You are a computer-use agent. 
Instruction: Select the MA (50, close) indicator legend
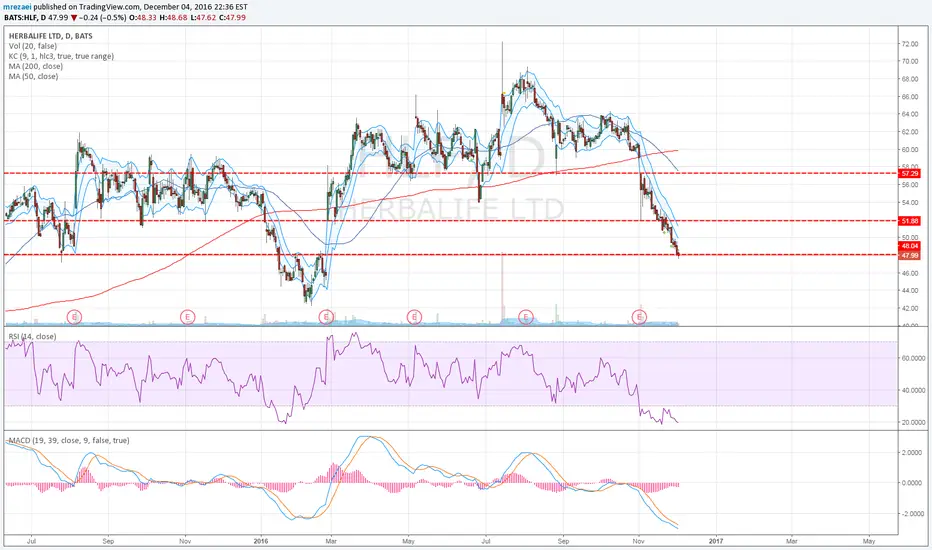point(33,76)
